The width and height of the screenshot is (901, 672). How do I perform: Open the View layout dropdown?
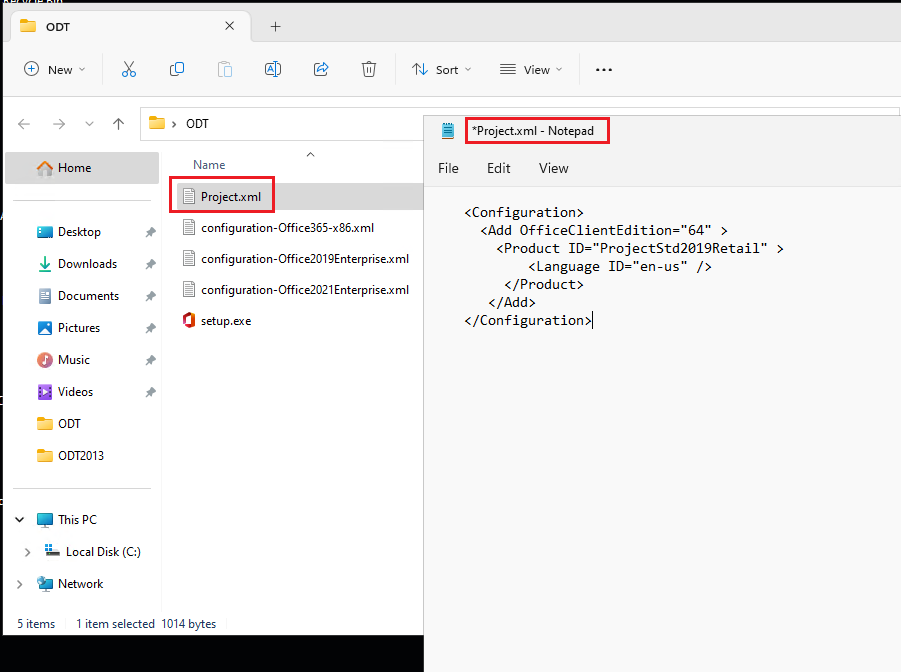(531, 70)
